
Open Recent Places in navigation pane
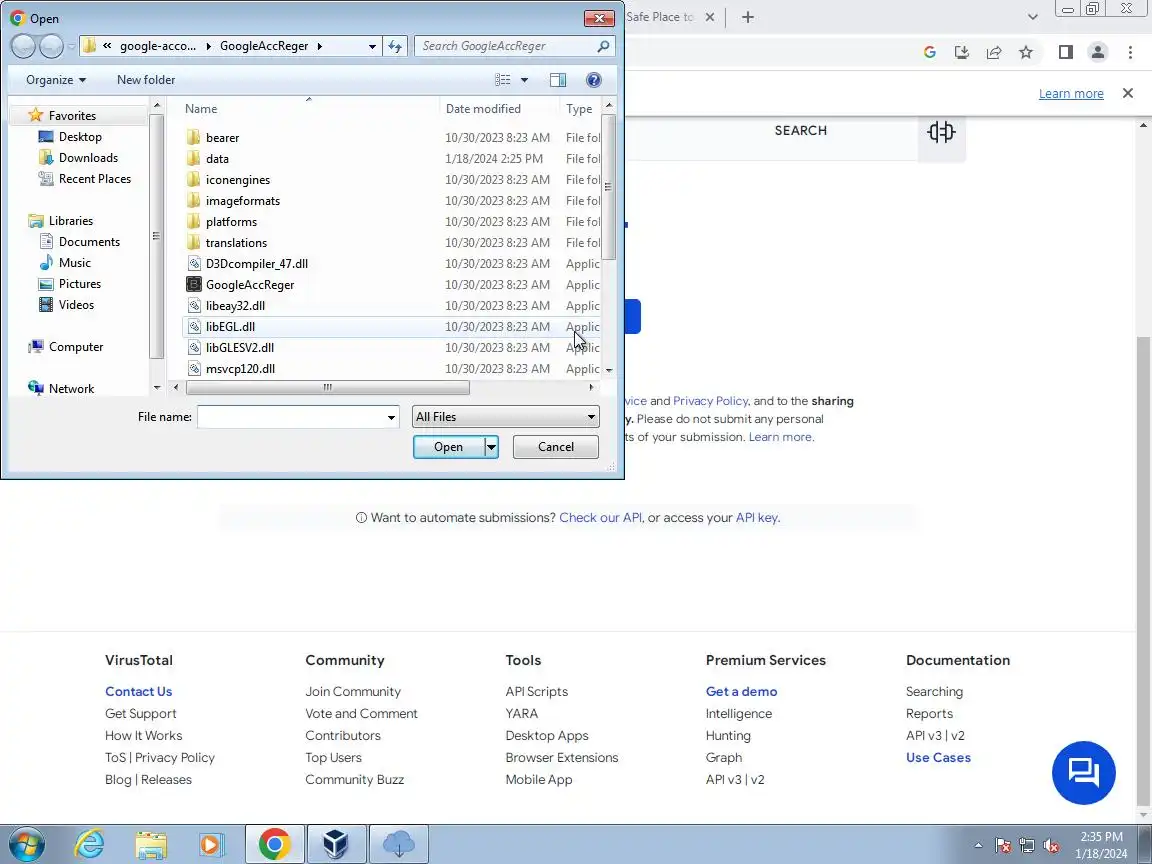[x=95, y=179]
